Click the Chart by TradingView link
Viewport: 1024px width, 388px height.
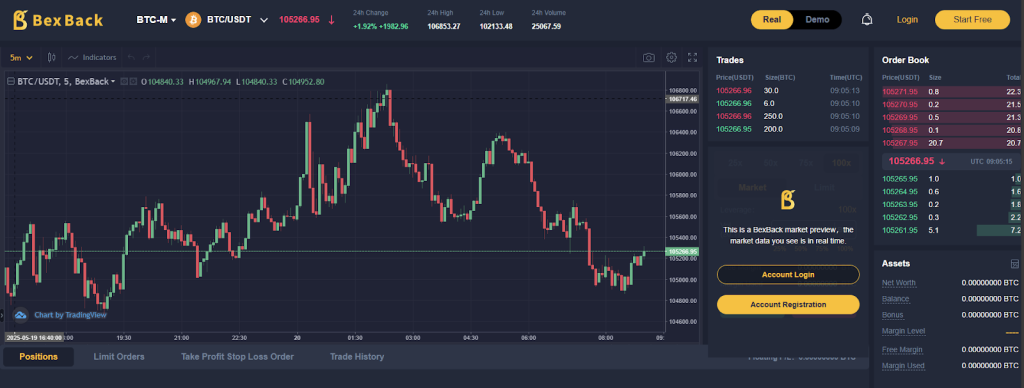point(70,315)
